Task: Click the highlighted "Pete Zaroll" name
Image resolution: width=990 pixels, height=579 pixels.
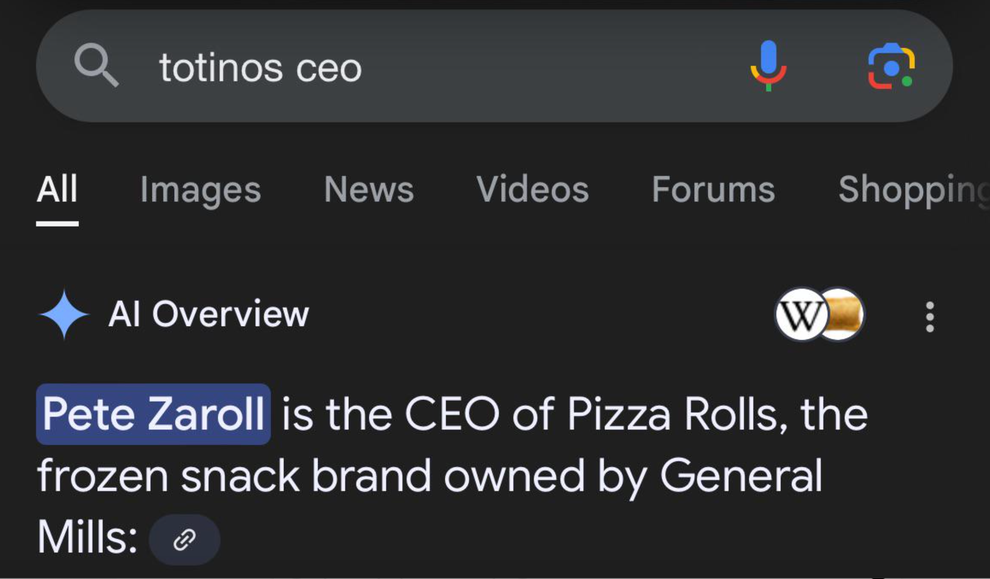Action: pyautogui.click(x=154, y=414)
